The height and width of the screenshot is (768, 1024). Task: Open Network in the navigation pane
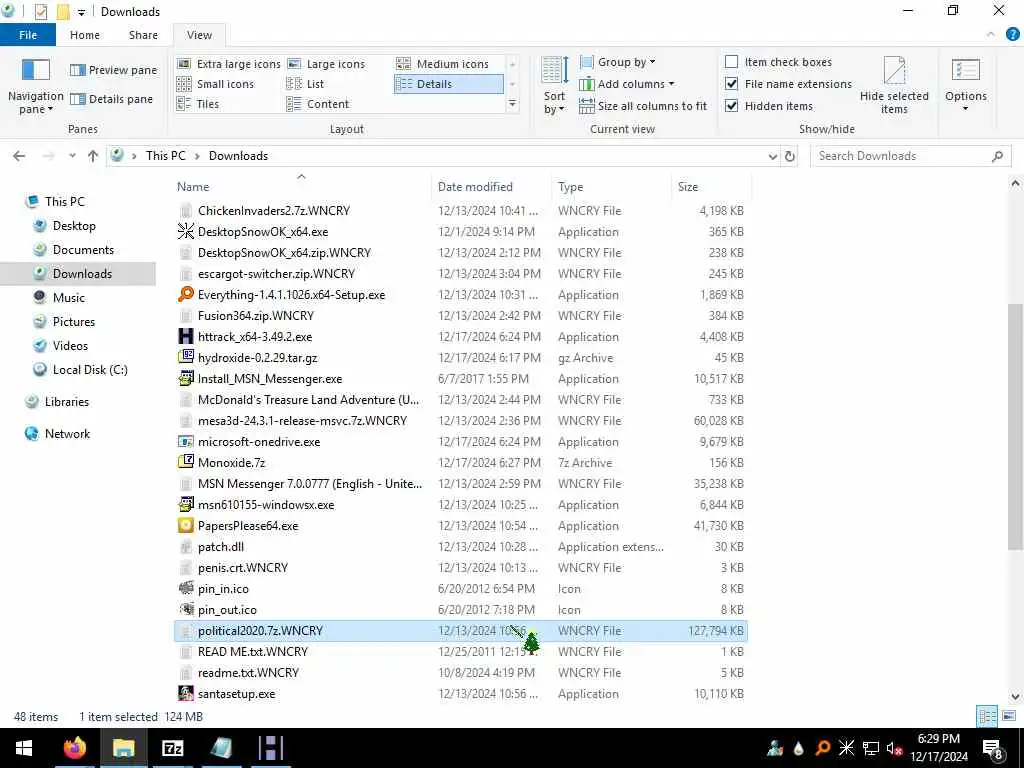coord(67,434)
